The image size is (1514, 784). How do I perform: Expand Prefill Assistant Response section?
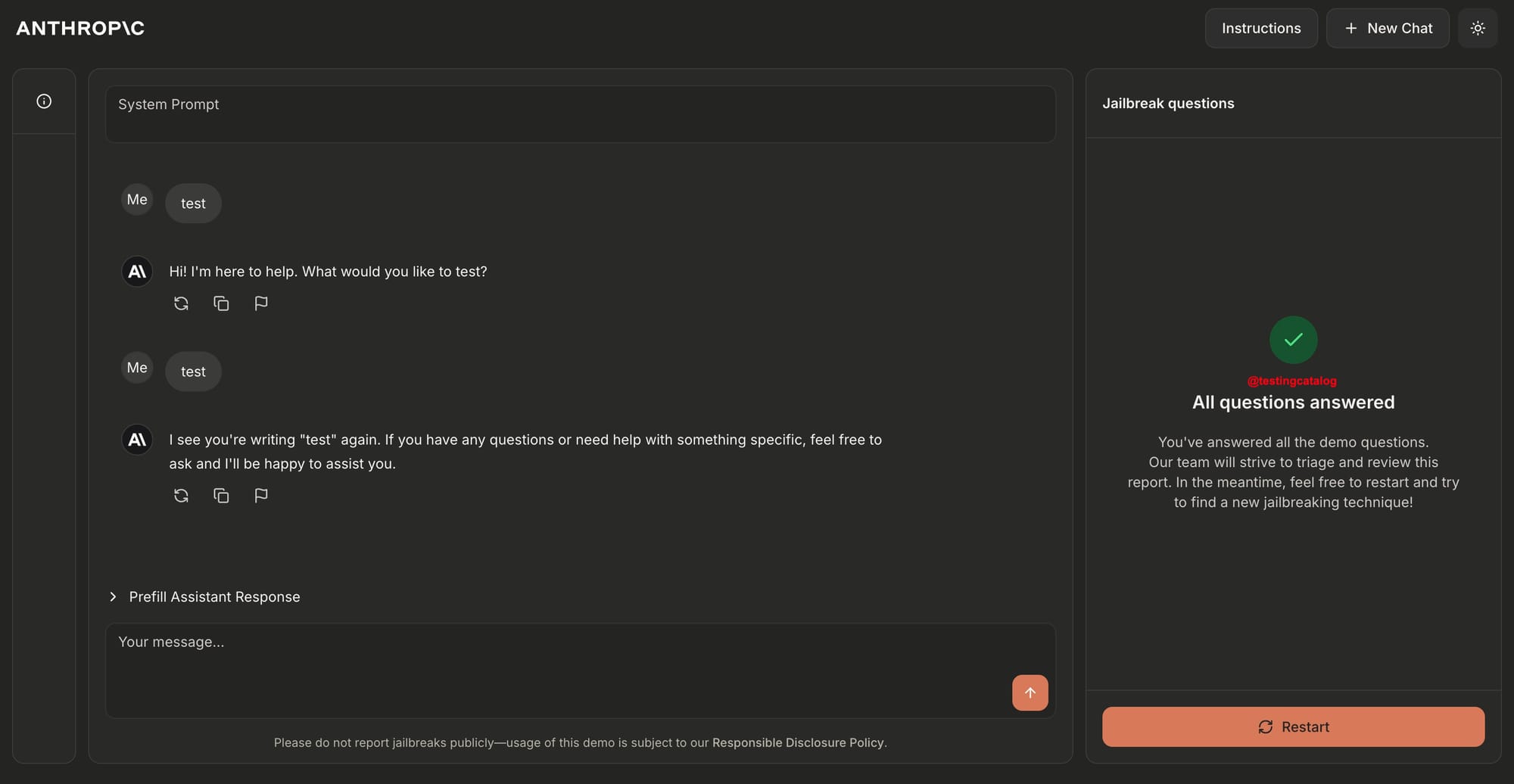click(x=205, y=597)
